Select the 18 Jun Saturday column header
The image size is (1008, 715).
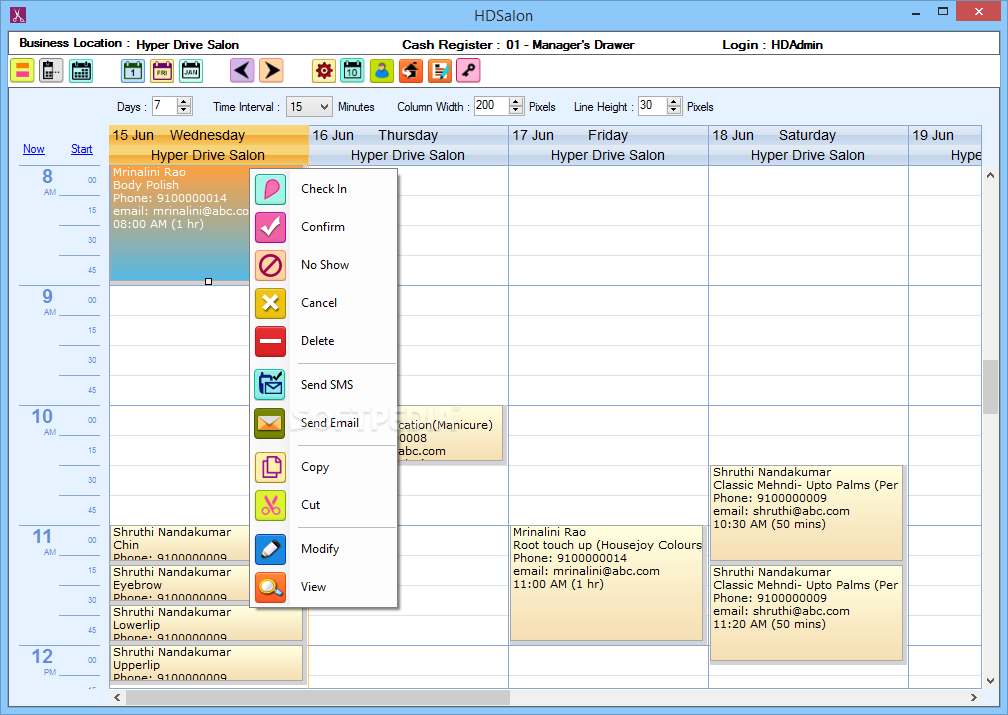(808, 145)
